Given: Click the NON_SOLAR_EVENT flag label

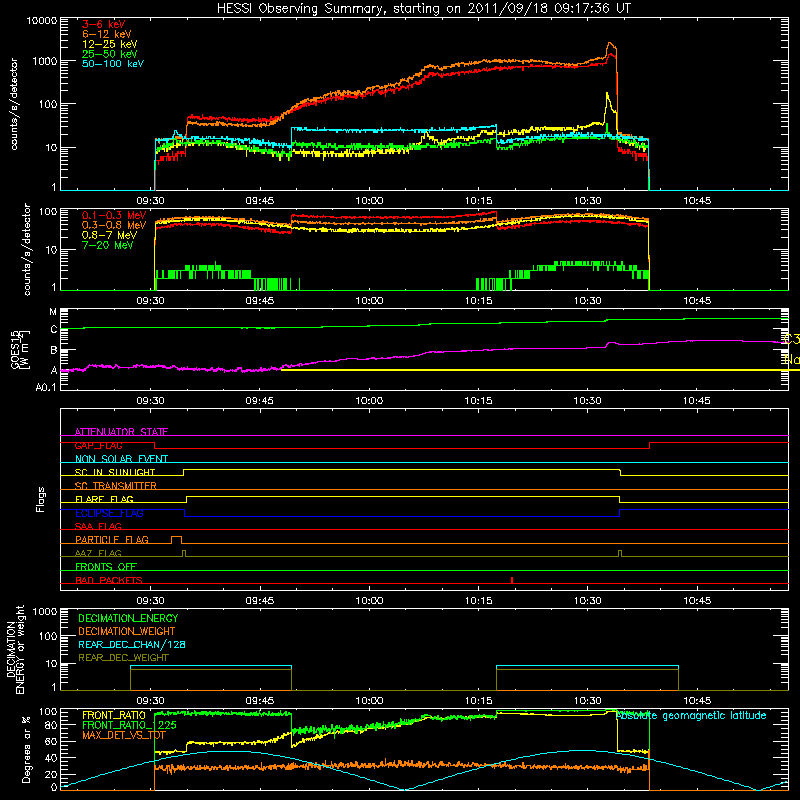Looking at the screenshot, I should (x=121, y=459).
